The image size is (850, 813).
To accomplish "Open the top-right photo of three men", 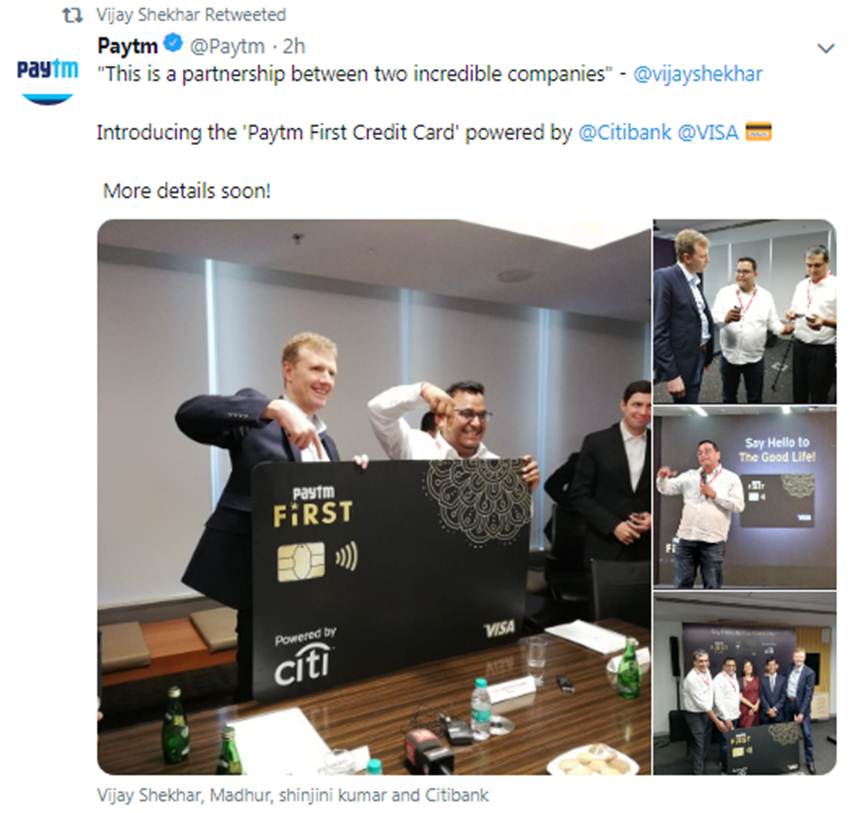I will click(x=745, y=312).
